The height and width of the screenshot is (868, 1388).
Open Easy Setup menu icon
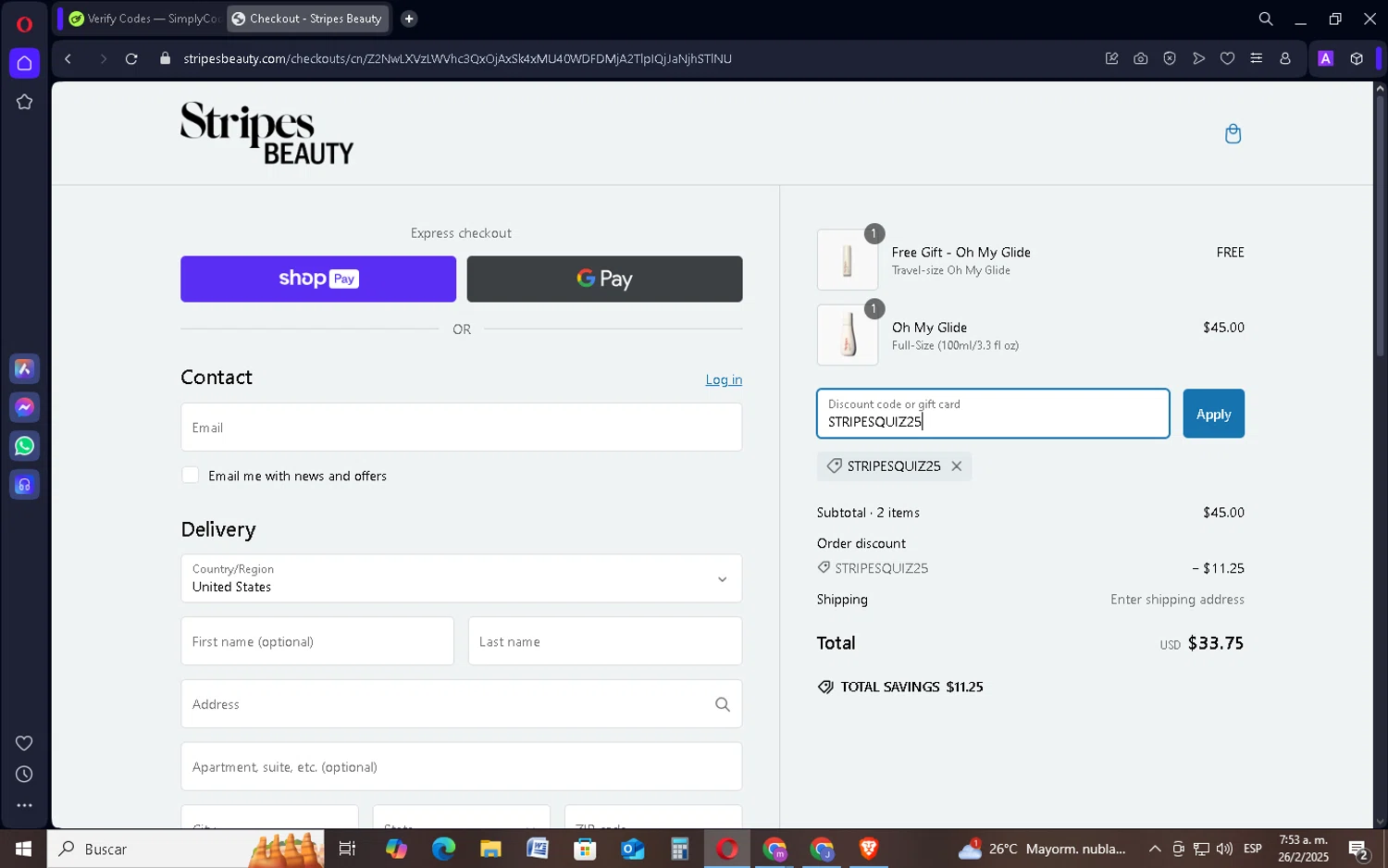pos(1256,58)
